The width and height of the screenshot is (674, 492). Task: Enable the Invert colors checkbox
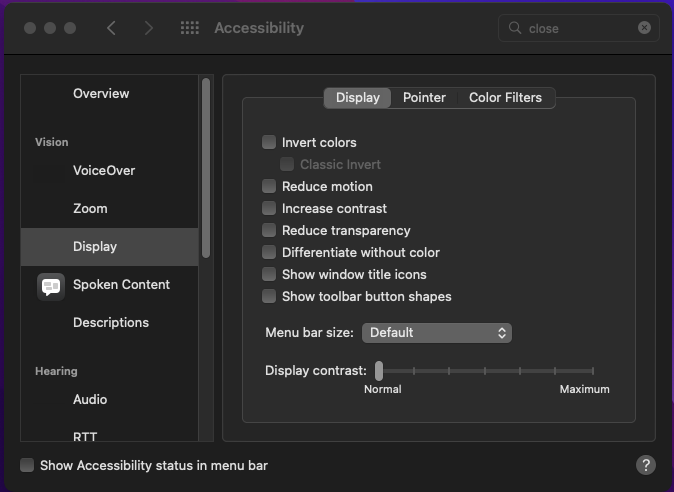(x=269, y=143)
